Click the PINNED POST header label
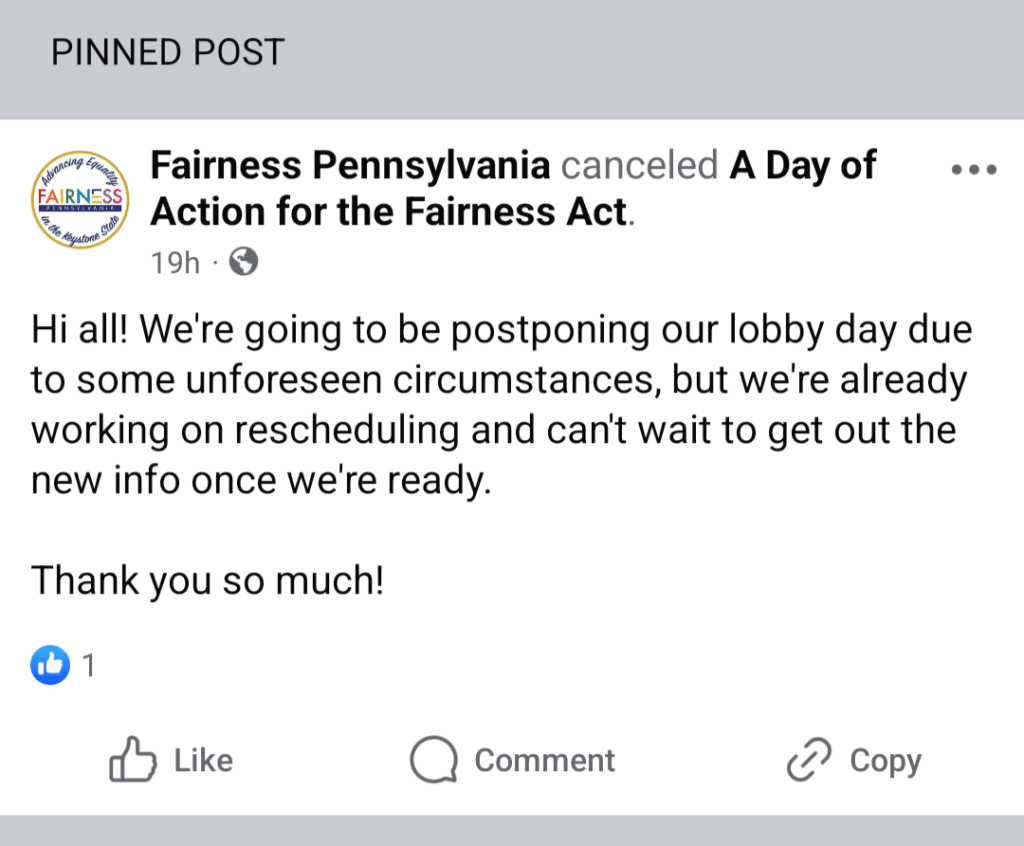 pyautogui.click(x=168, y=52)
